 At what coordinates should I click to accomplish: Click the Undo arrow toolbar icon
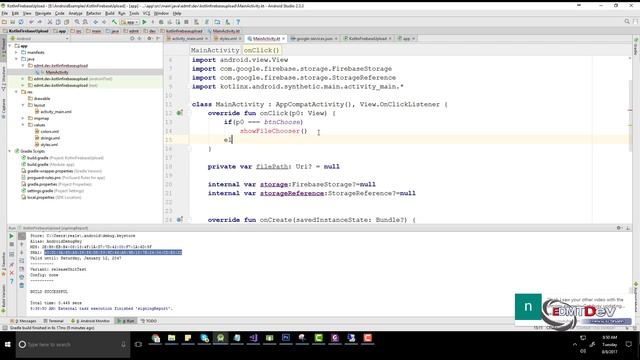point(31,22)
